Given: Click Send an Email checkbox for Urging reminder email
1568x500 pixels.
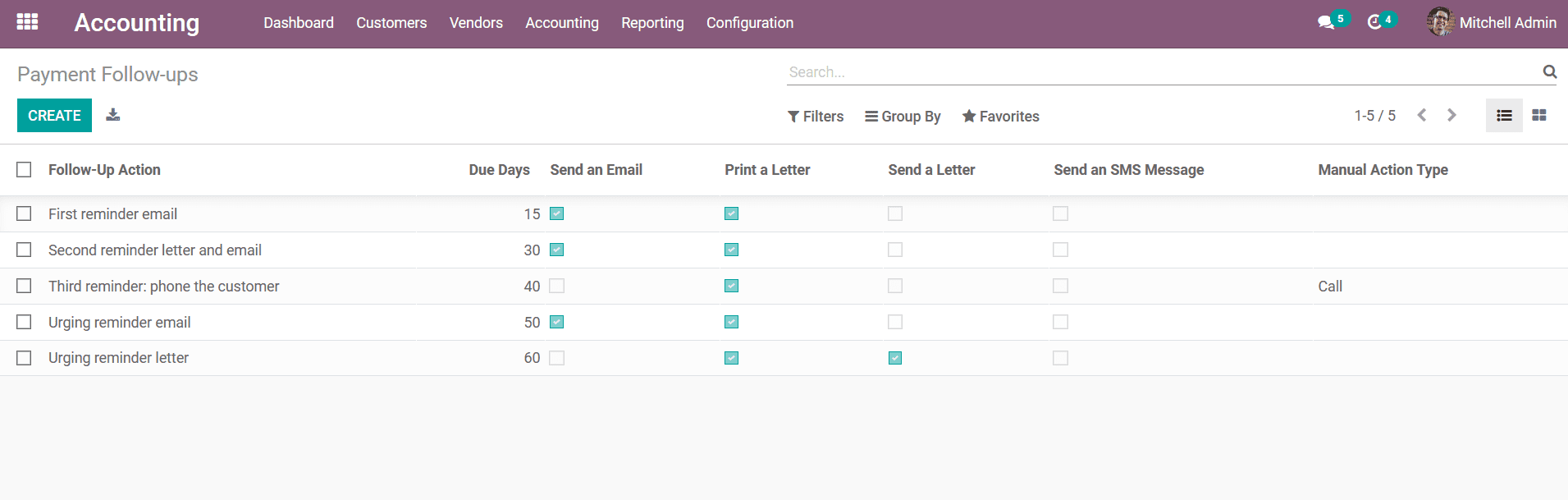Looking at the screenshot, I should [x=557, y=322].
